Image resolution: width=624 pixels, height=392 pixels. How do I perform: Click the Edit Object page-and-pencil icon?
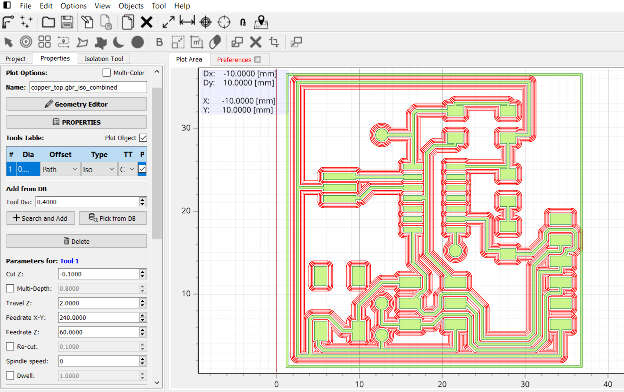[87, 22]
